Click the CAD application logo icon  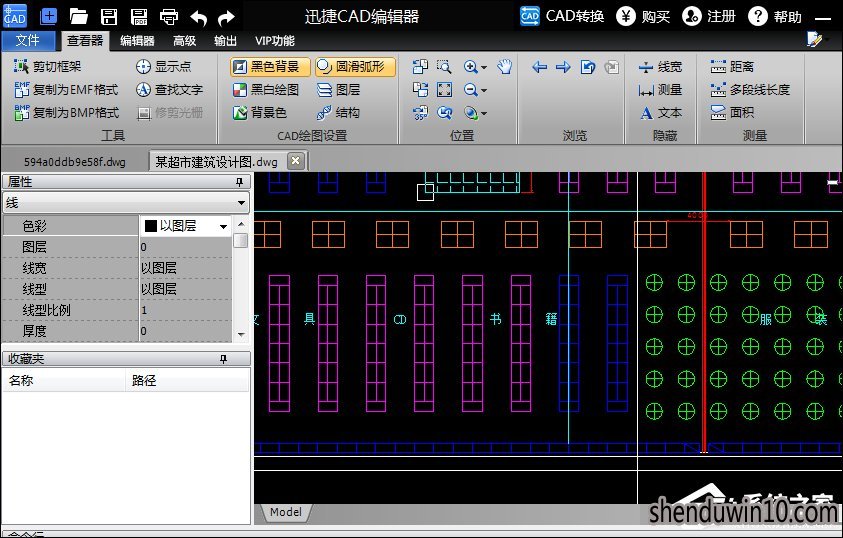tap(15, 16)
